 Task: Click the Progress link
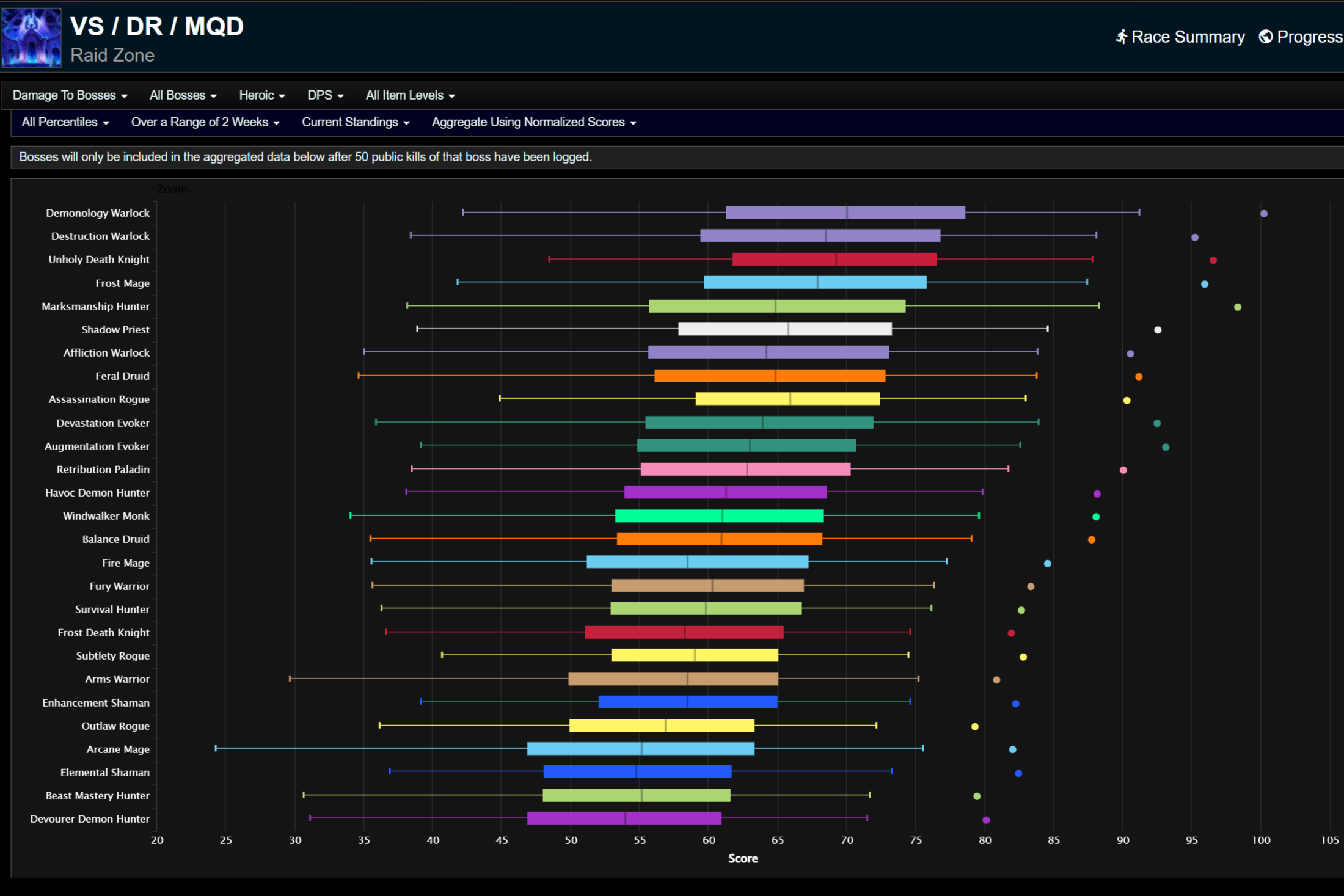click(1309, 37)
